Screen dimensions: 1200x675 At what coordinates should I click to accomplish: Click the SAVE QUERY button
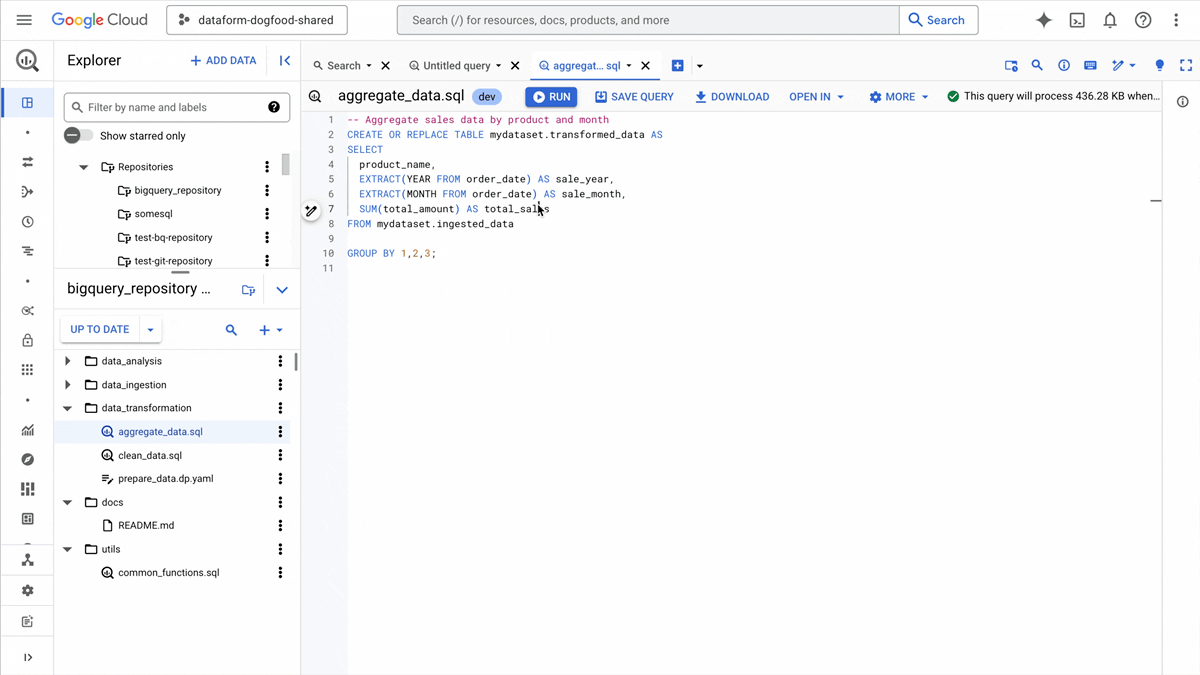click(634, 97)
